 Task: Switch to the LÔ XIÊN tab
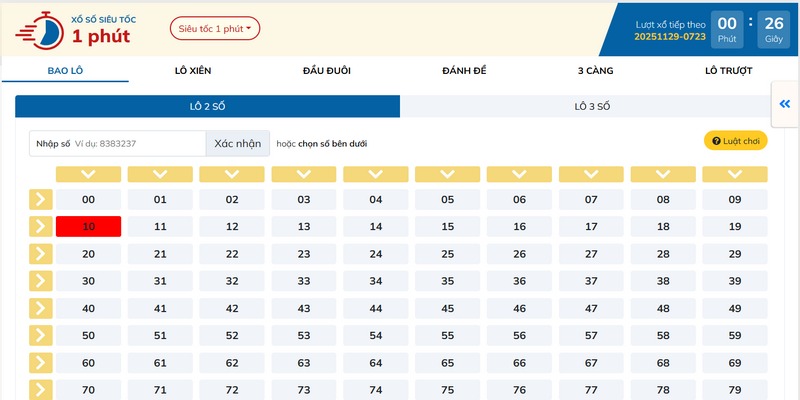click(x=193, y=70)
